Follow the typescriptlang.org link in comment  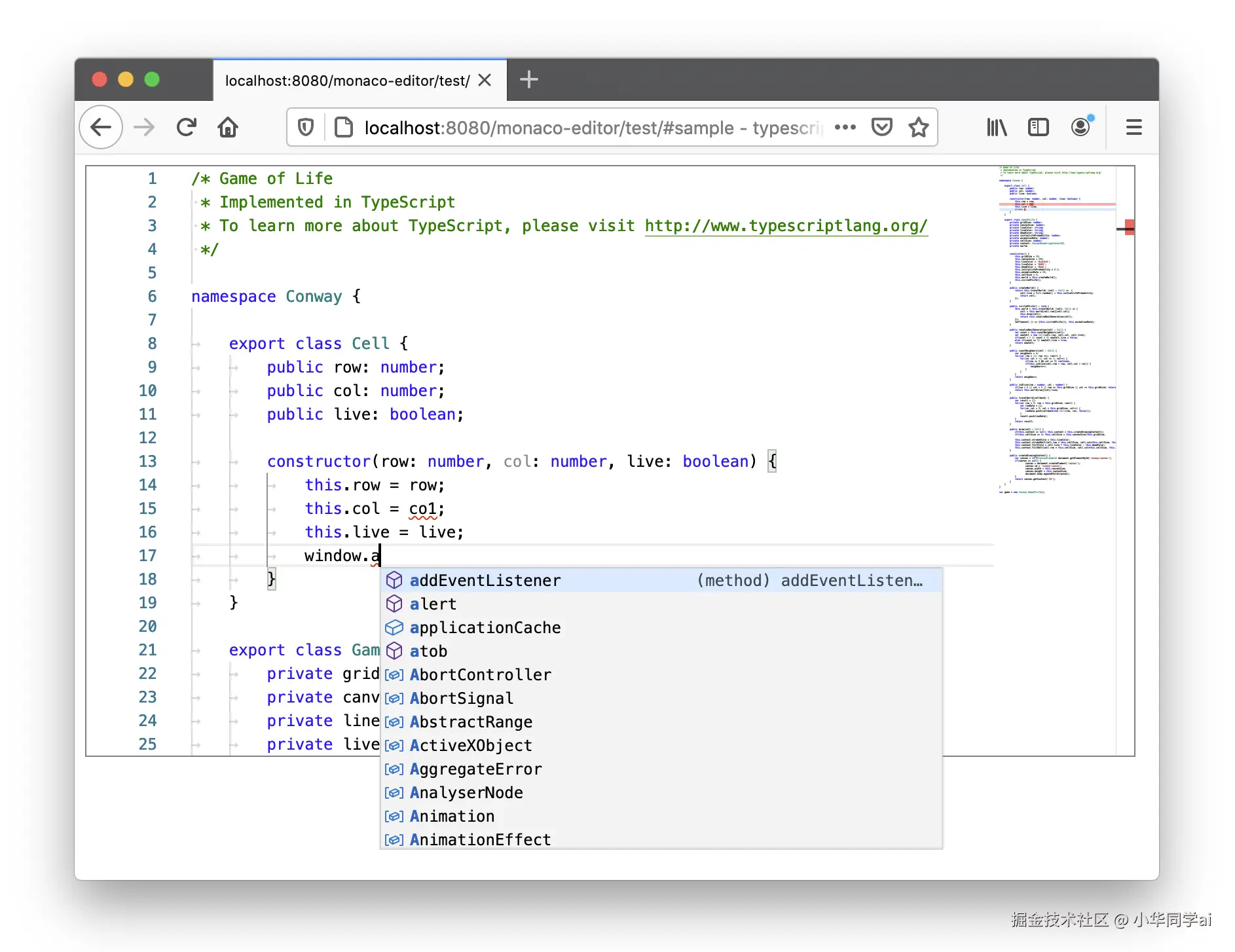pos(786,226)
